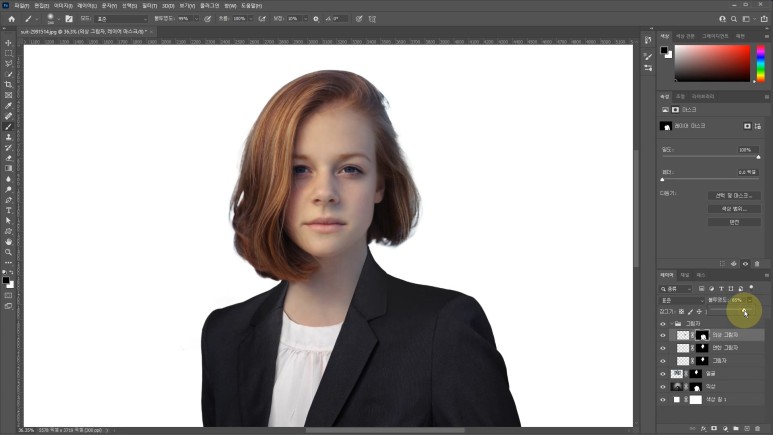
Task: Toggle lock transparent pixels icon
Action: (681, 312)
